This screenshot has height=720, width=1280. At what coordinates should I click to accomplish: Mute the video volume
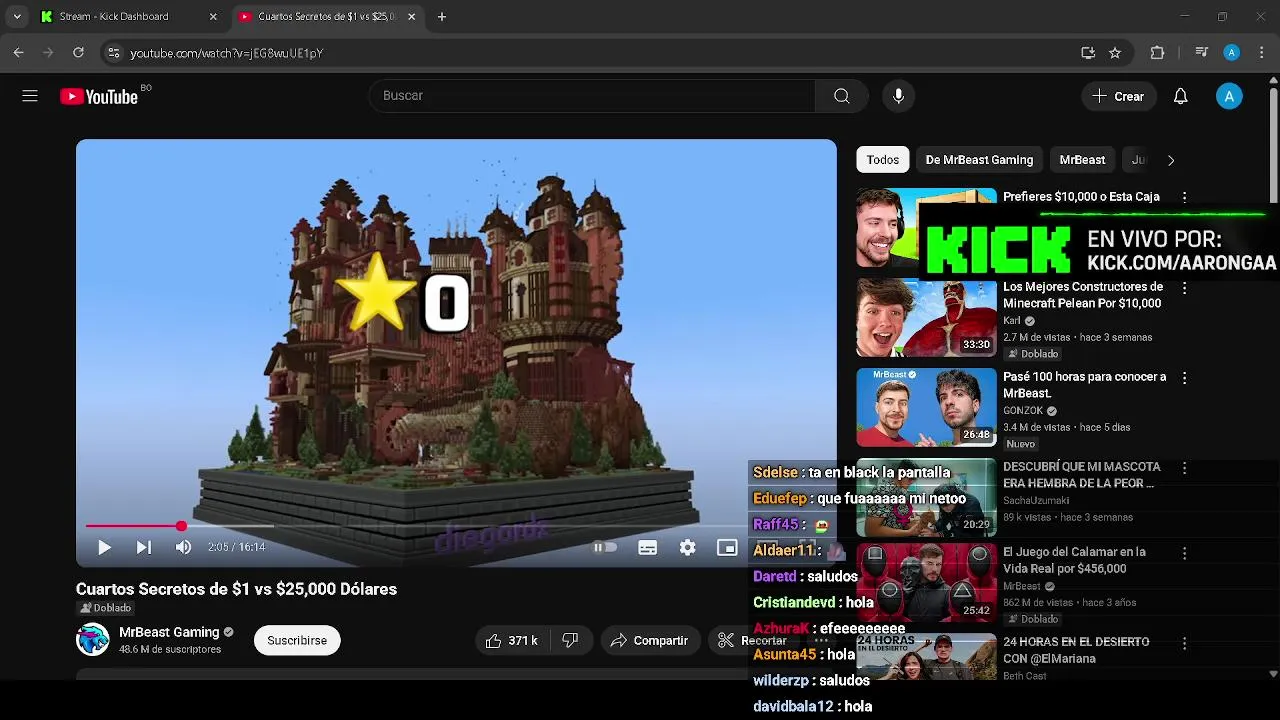pyautogui.click(x=183, y=547)
